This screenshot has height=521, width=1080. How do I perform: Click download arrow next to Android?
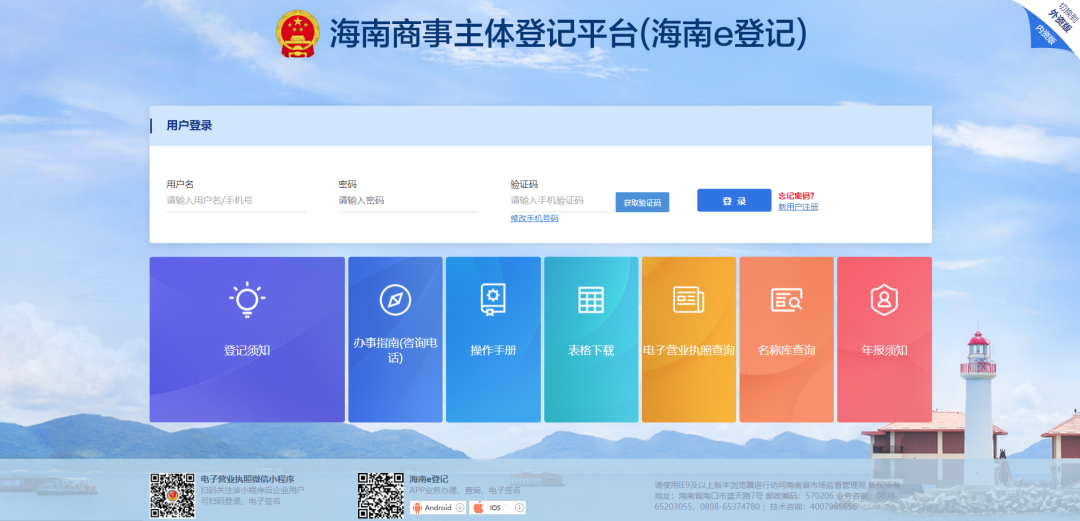click(x=460, y=508)
